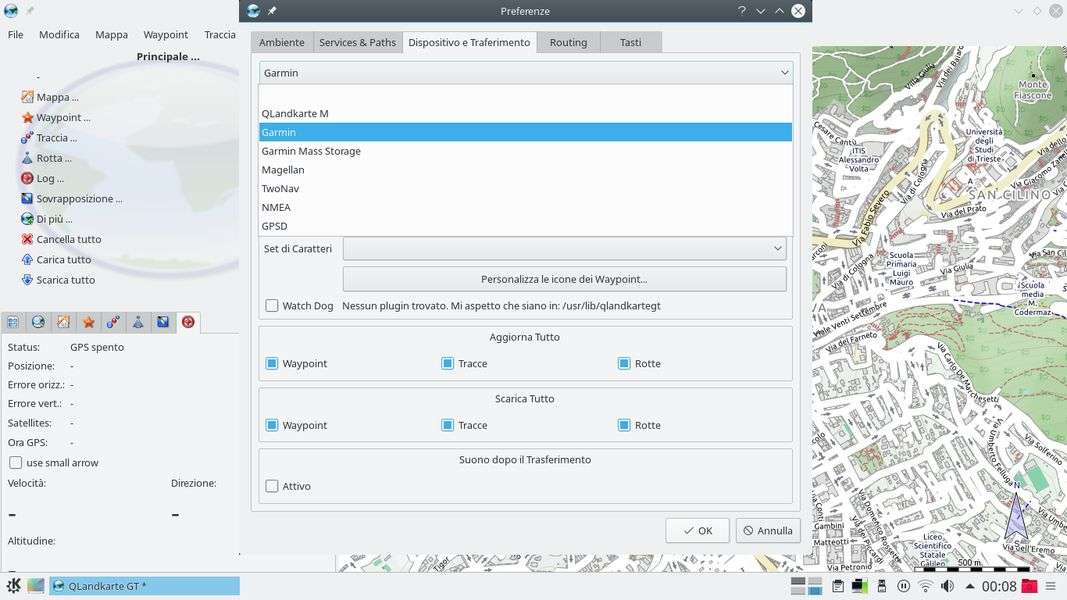Uncheck Tracce under Aggiorna Tutto
This screenshot has height=600, width=1067.
tap(448, 364)
